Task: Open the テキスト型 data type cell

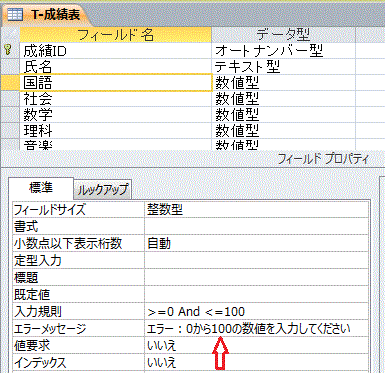Action: tap(283, 67)
